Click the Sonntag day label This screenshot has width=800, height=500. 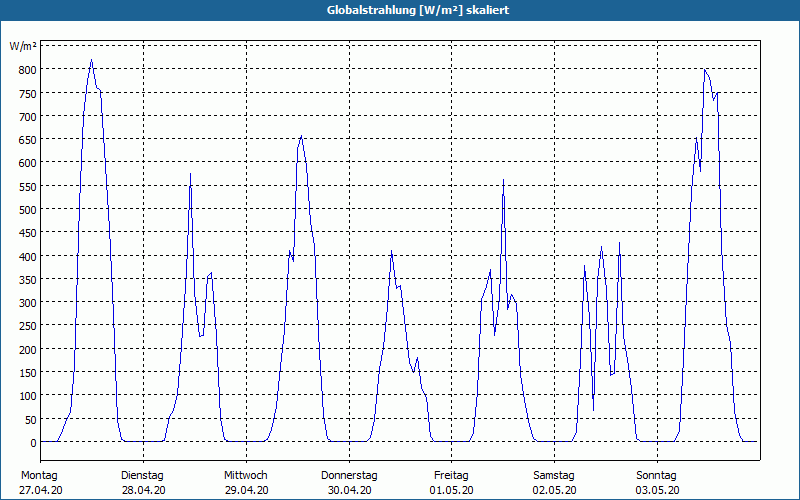pos(656,476)
